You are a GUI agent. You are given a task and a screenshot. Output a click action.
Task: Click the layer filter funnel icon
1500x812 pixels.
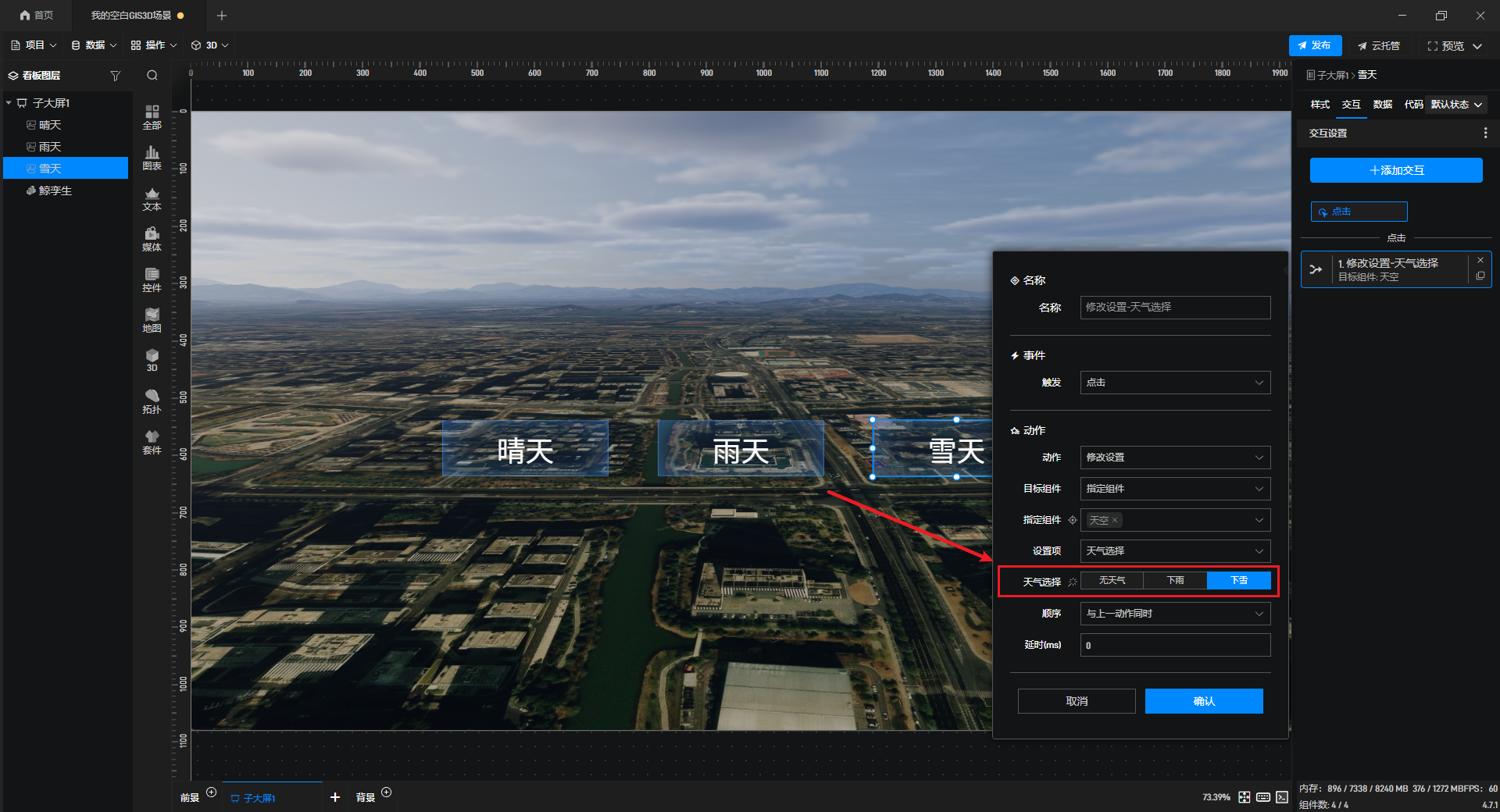(x=116, y=76)
